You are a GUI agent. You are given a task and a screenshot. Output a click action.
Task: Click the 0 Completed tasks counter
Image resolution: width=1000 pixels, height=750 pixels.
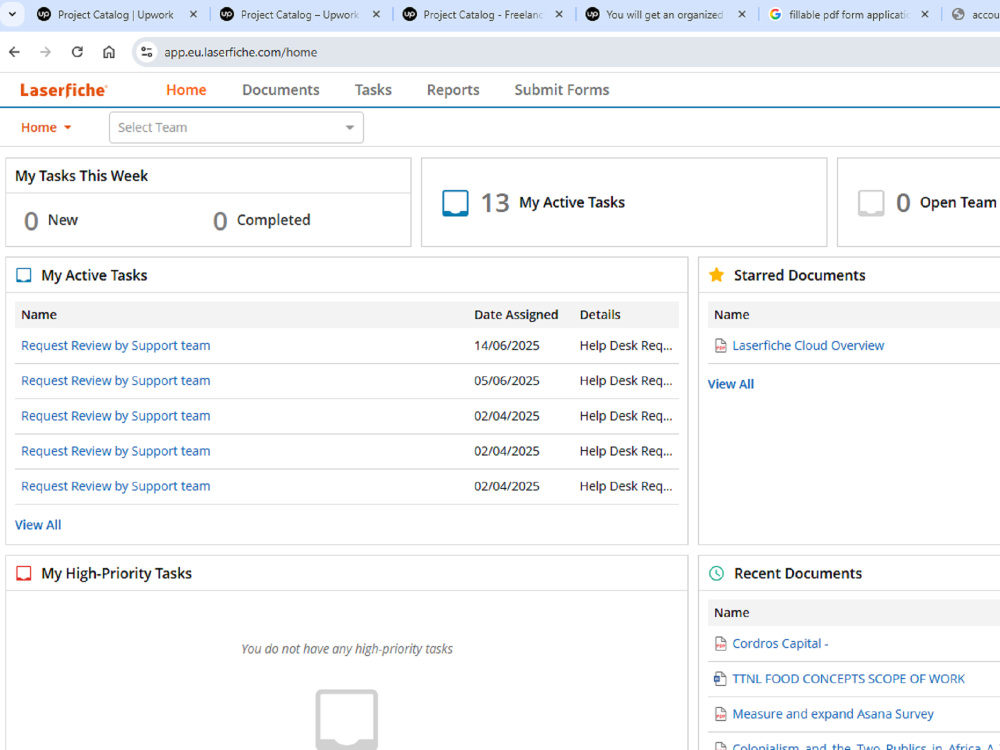(261, 221)
